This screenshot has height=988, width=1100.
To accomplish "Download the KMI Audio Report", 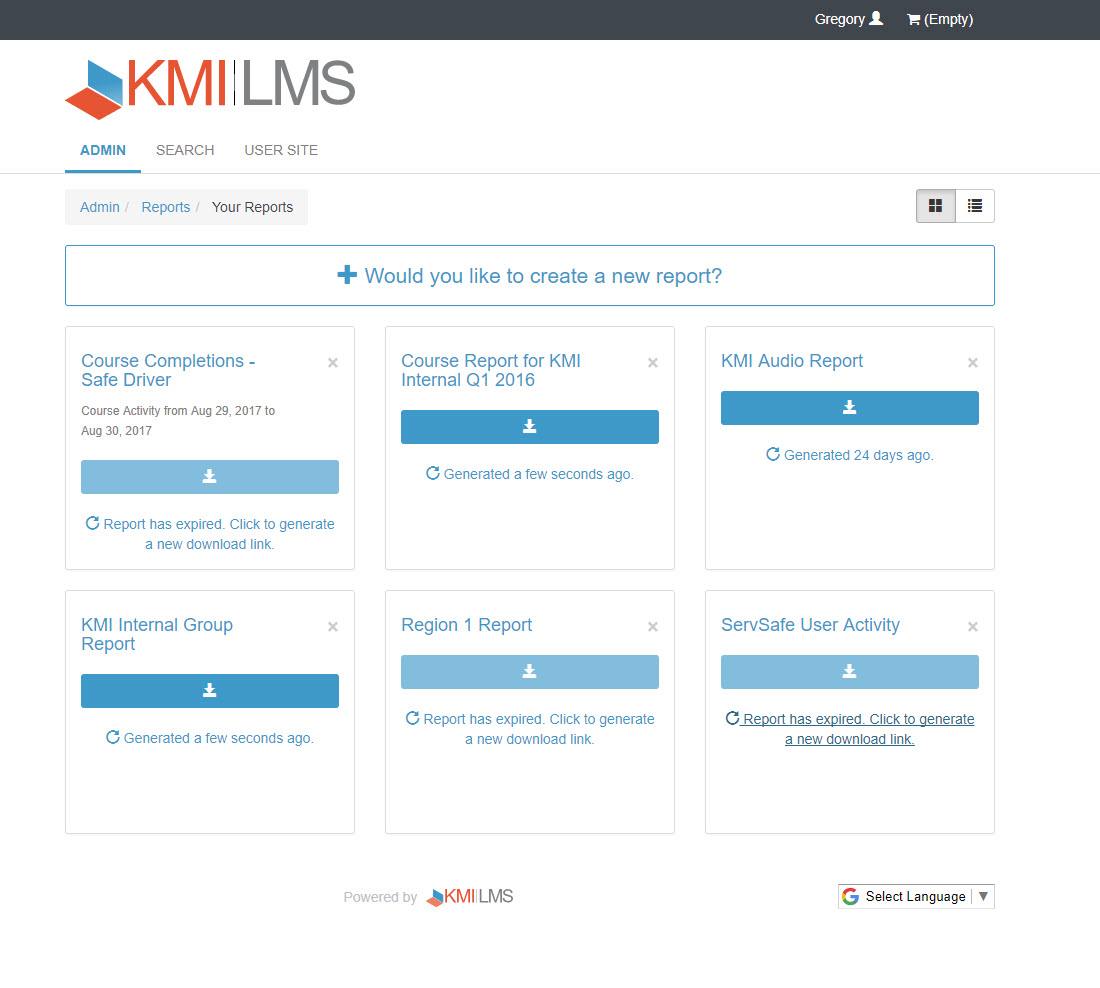I will pos(850,408).
